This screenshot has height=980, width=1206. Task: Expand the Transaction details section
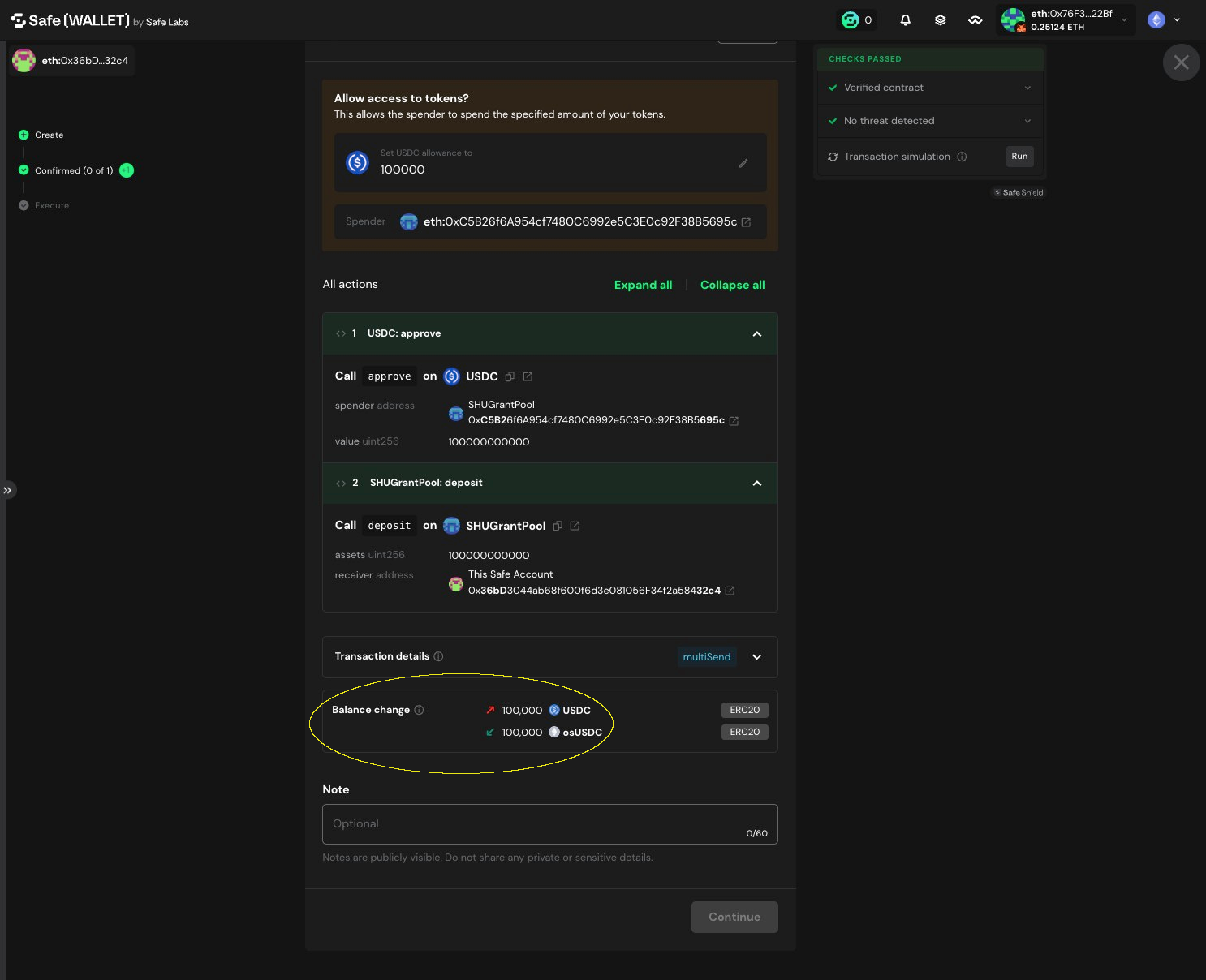click(x=757, y=657)
